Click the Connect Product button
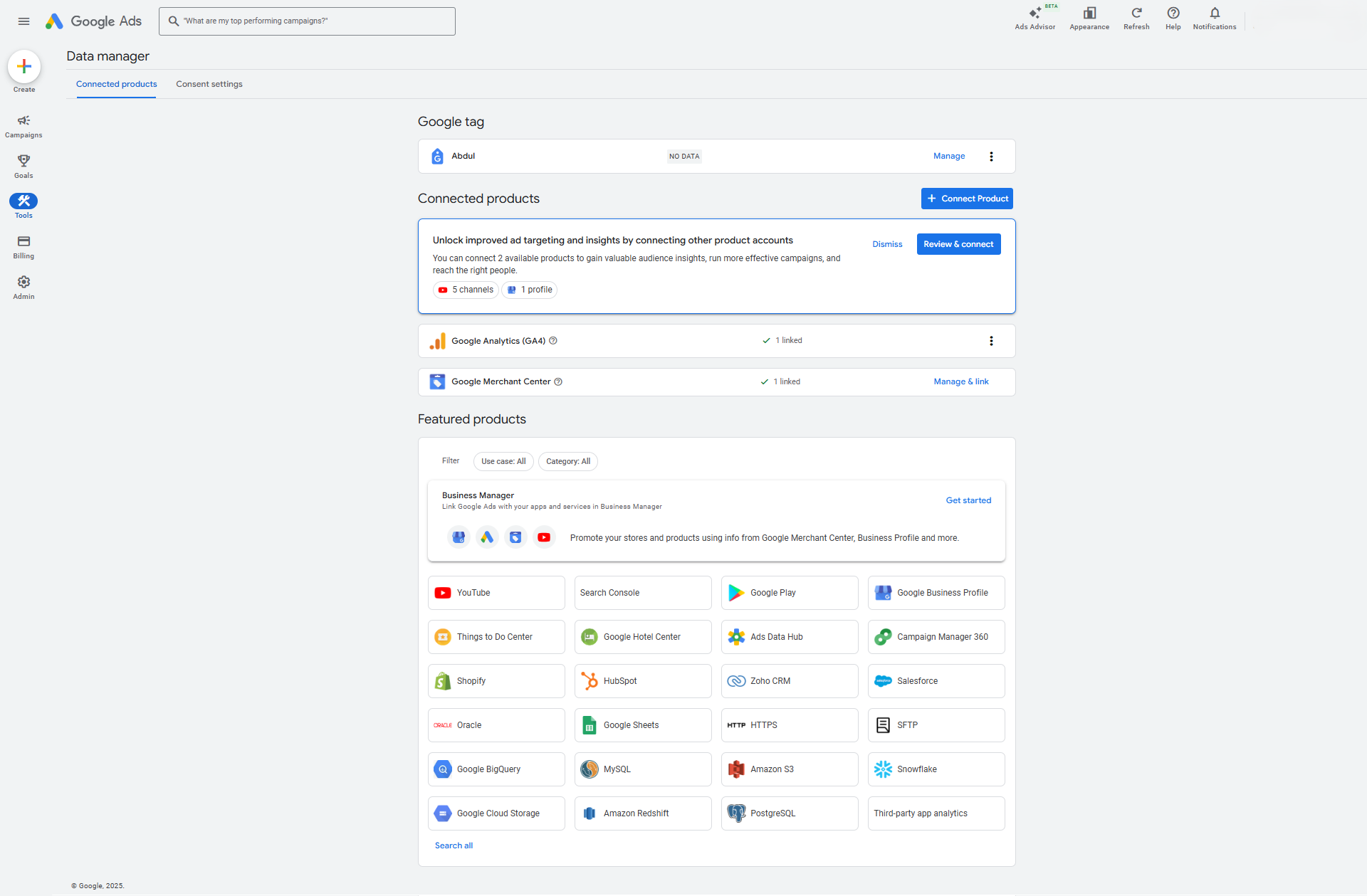This screenshot has width=1367, height=896. tap(967, 199)
